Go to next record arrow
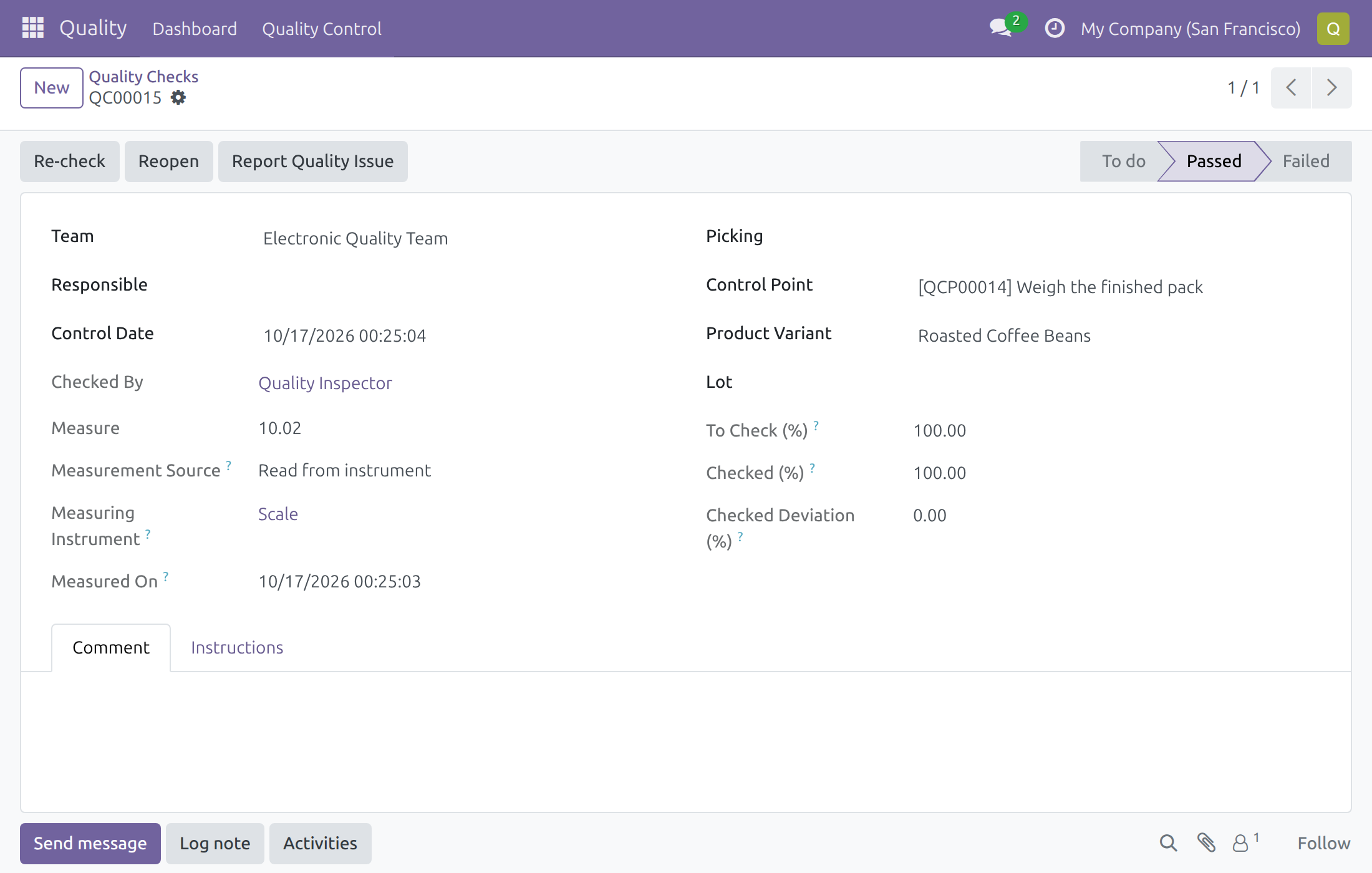The width and height of the screenshot is (1372, 873). pyautogui.click(x=1332, y=88)
